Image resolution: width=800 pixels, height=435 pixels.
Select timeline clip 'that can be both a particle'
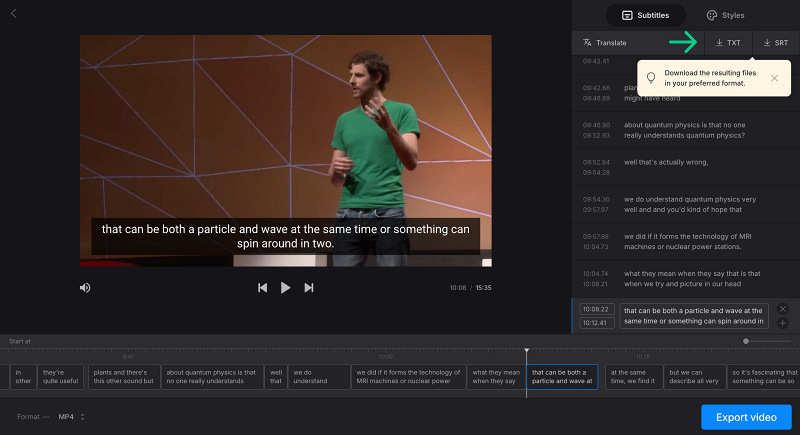[562, 377]
